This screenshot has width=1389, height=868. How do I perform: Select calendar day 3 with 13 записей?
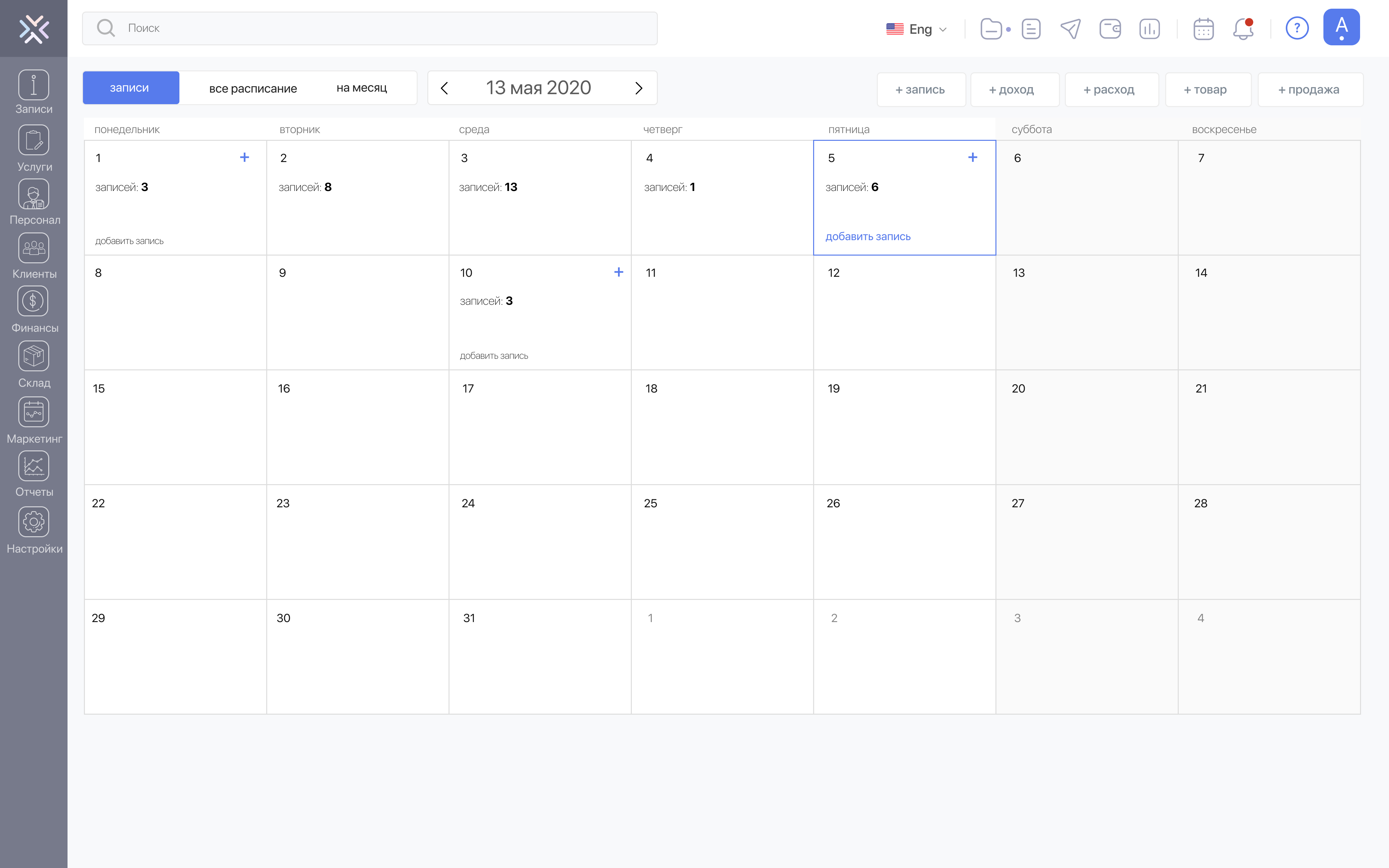tap(540, 197)
